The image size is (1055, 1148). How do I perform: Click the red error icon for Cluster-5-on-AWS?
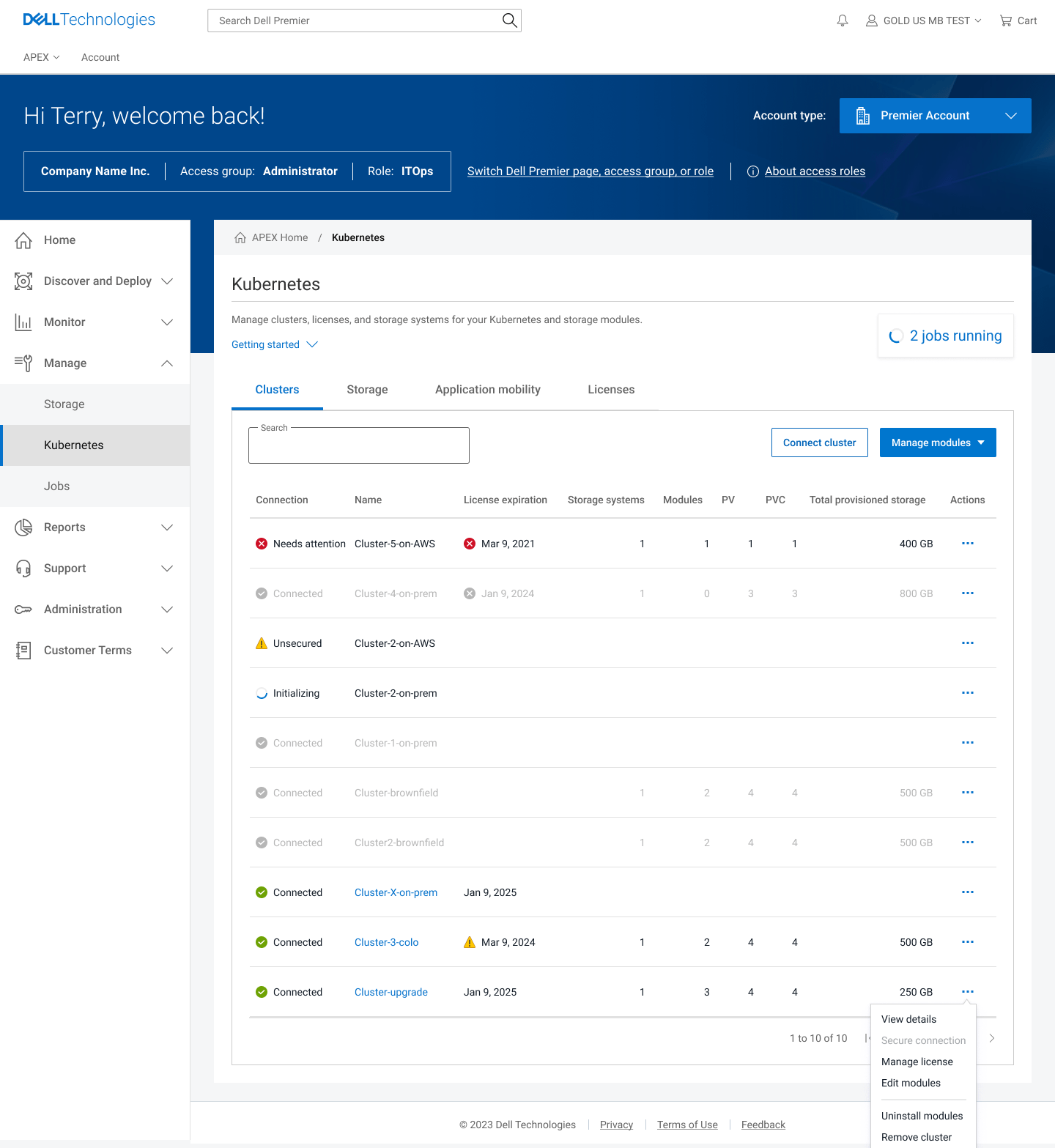click(262, 544)
